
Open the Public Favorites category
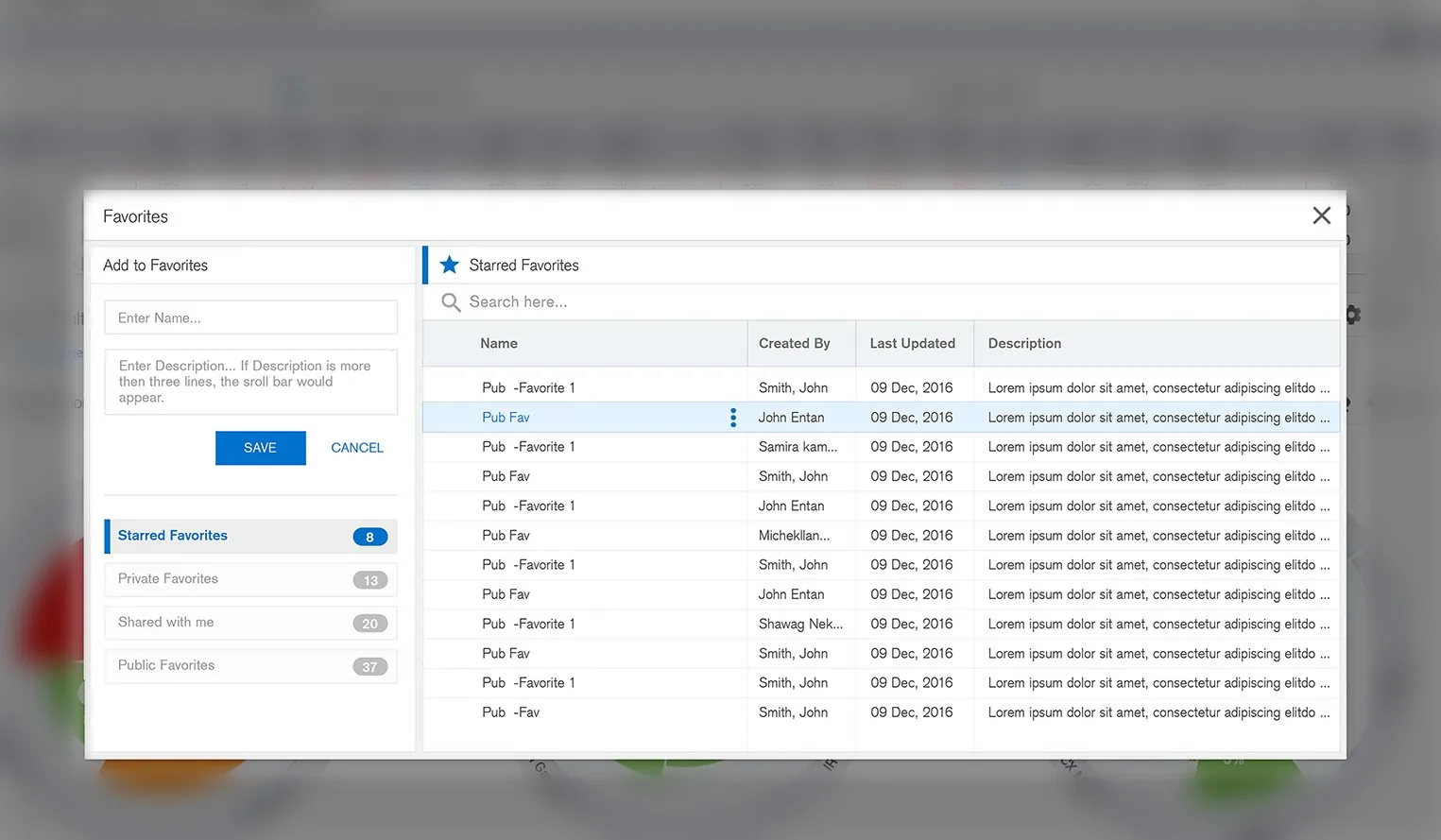[250, 666]
